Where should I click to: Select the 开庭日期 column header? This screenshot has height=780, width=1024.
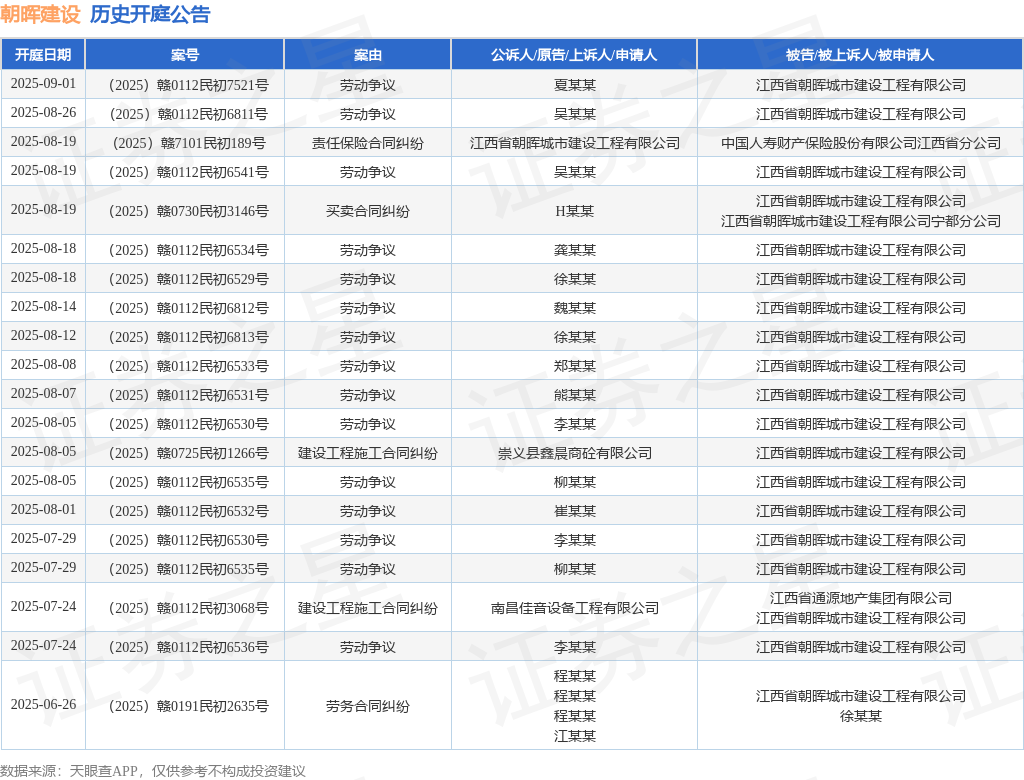[43, 55]
